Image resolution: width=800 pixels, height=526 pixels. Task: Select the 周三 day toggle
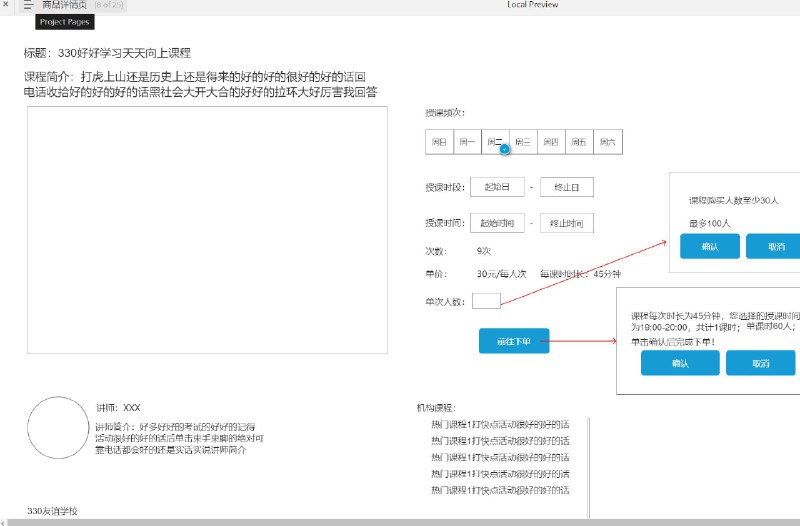point(523,142)
